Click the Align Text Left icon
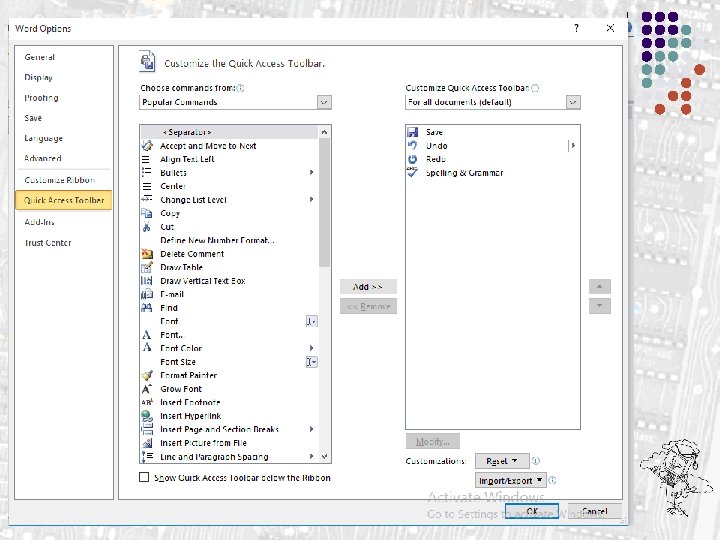This screenshot has height=540, width=720. point(146,159)
